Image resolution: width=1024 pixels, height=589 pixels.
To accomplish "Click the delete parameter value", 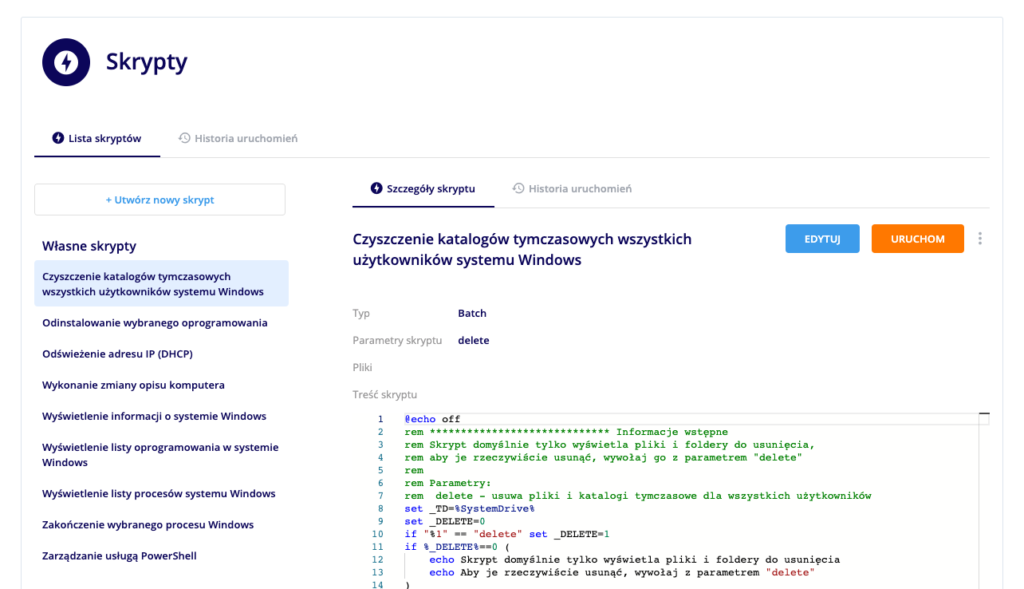I will [473, 341].
